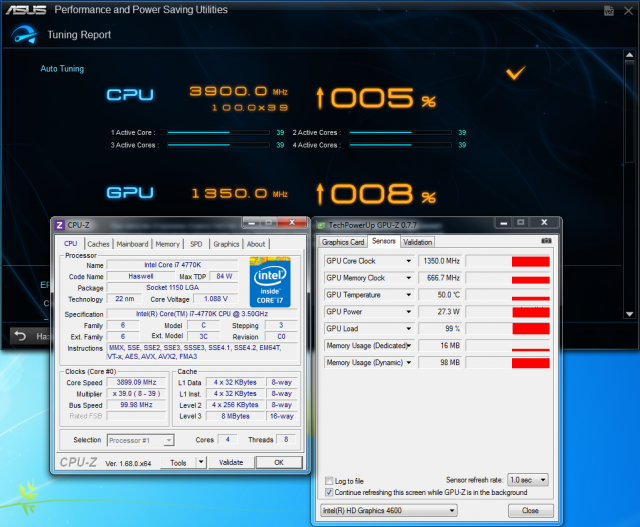640x527 pixels.
Task: Select the CPU tab in CPU-Z
Action: [x=71, y=243]
